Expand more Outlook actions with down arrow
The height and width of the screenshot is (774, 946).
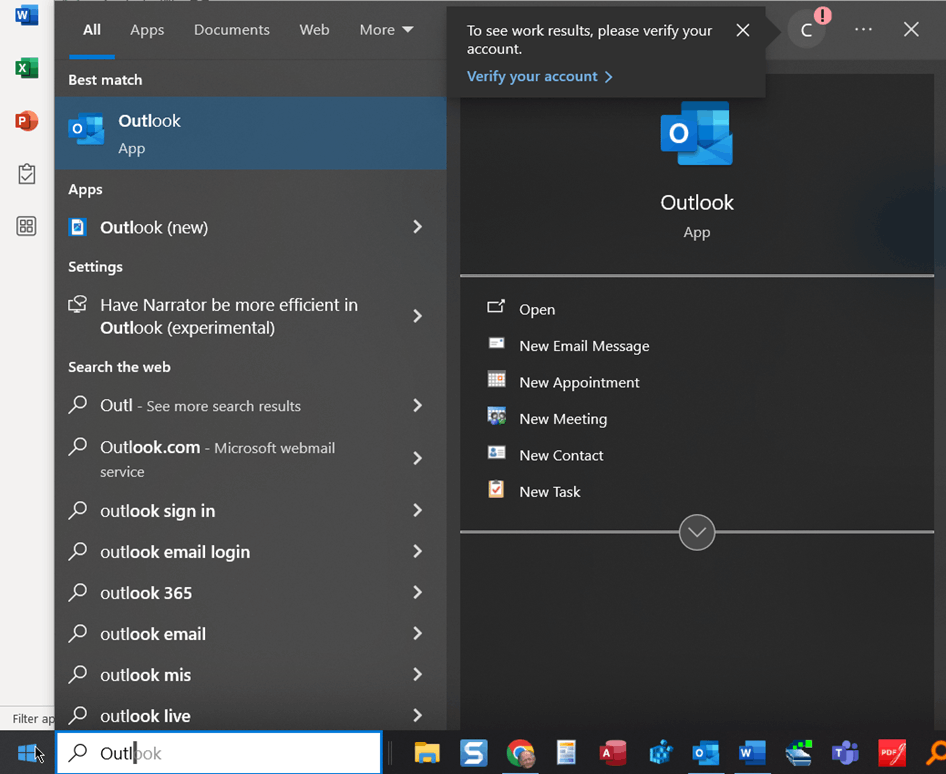coord(697,532)
